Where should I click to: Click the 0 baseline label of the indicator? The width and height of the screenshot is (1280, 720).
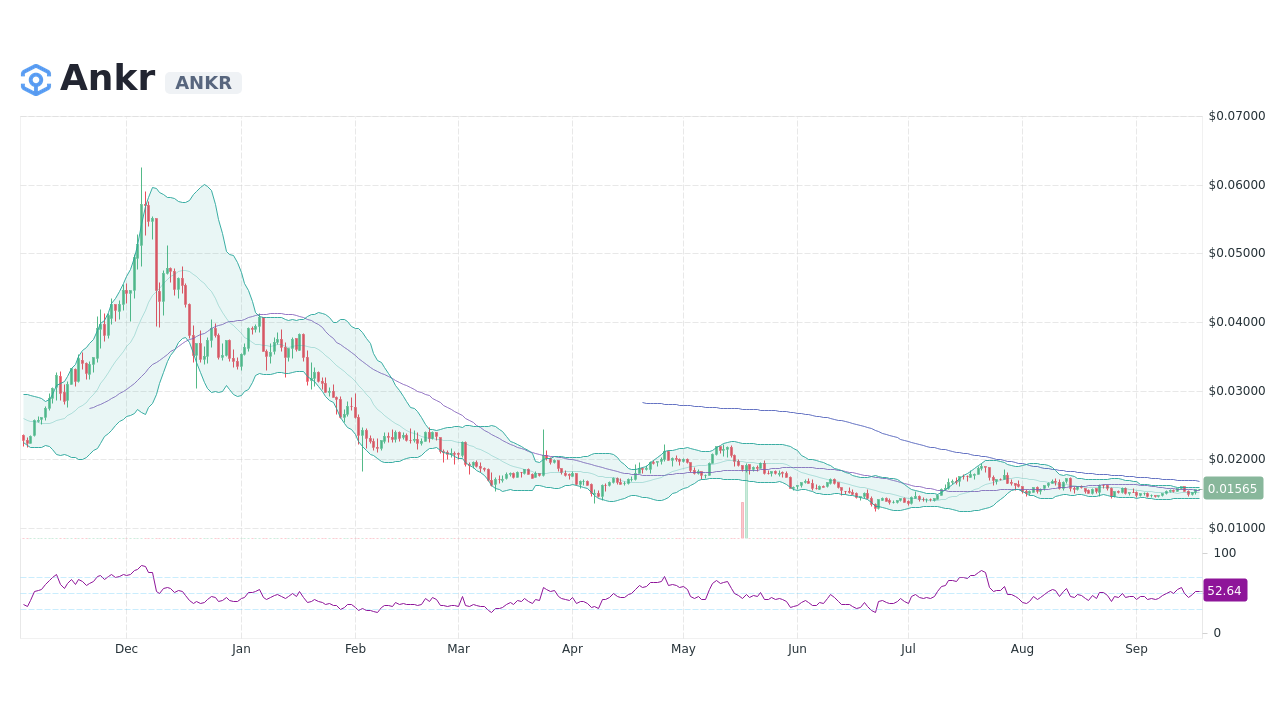point(1217,632)
